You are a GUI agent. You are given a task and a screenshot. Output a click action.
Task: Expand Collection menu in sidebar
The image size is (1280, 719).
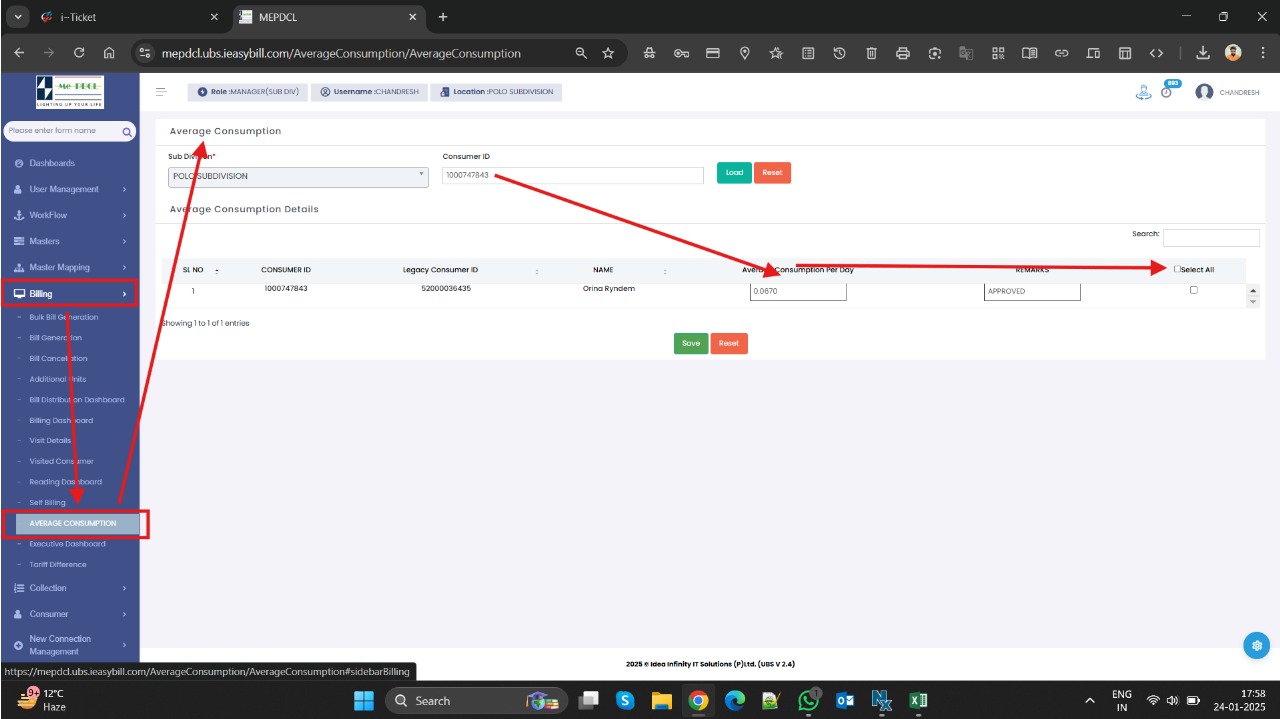pos(70,588)
